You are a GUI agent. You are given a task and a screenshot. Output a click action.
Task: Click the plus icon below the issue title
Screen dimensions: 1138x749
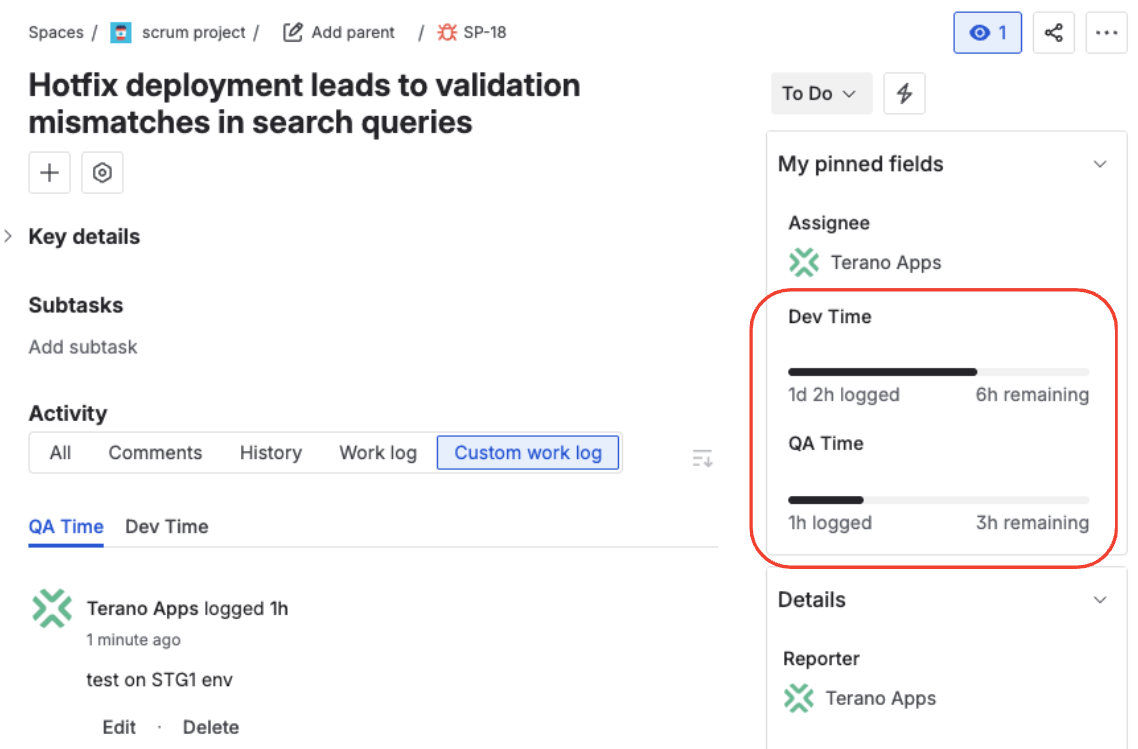click(x=49, y=172)
